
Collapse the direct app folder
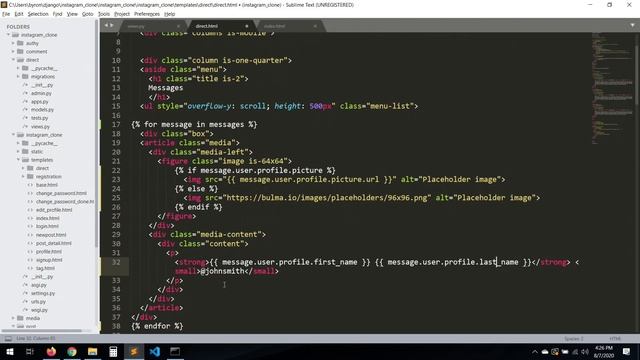(x=13, y=60)
